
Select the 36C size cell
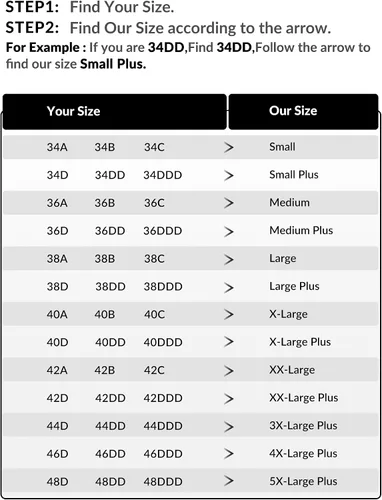pos(154,203)
